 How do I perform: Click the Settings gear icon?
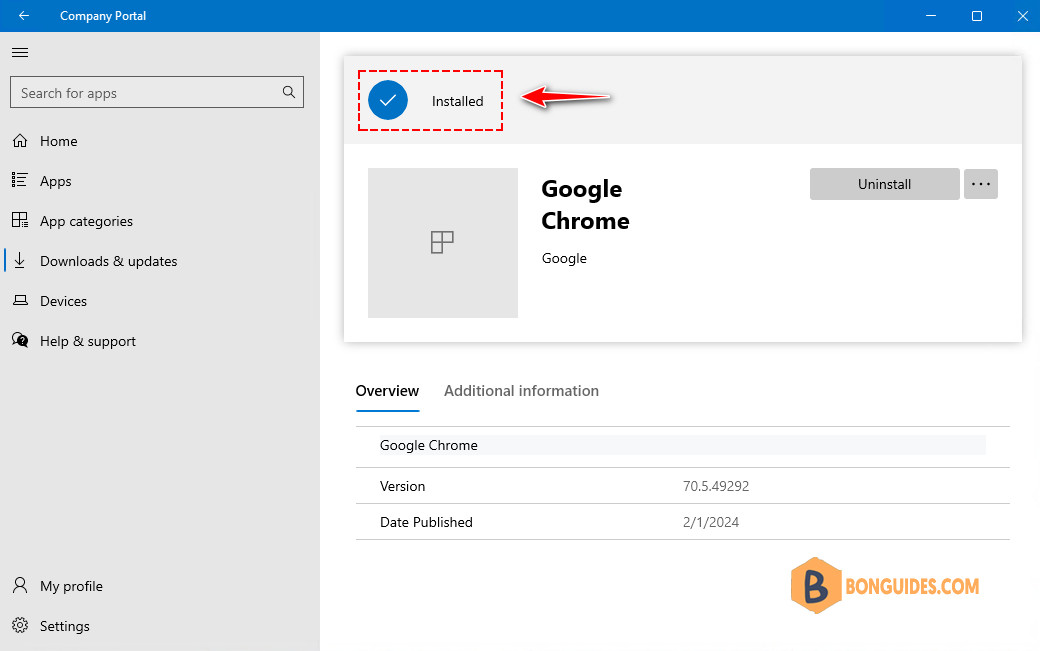(x=20, y=625)
